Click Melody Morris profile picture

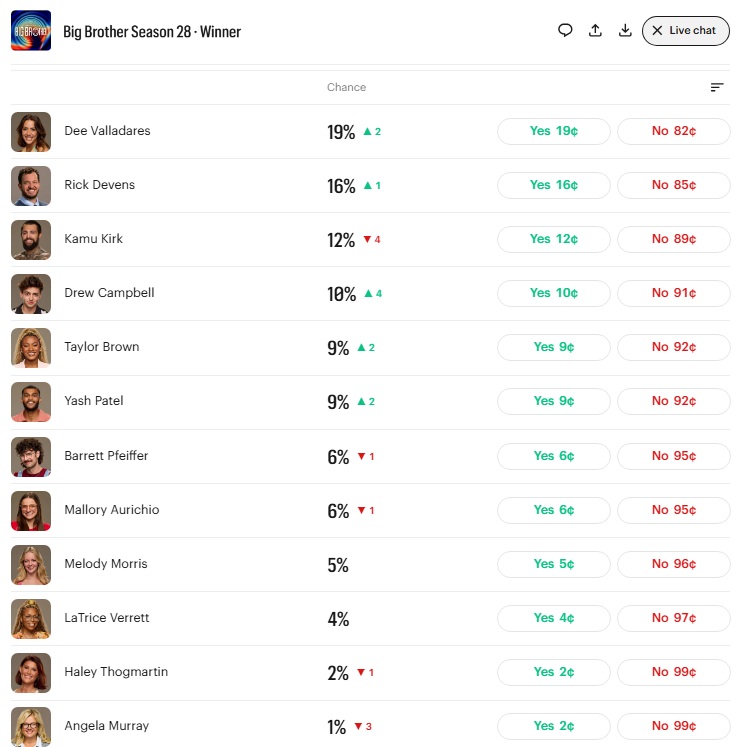coord(31,565)
